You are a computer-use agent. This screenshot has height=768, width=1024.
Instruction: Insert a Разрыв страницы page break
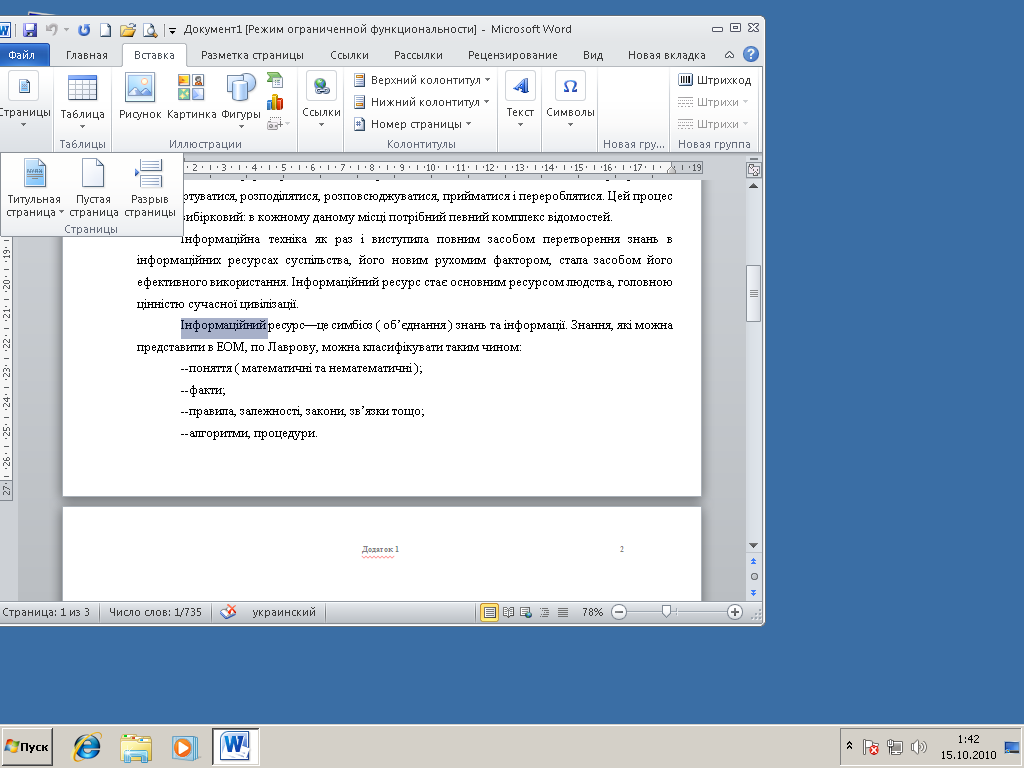150,188
